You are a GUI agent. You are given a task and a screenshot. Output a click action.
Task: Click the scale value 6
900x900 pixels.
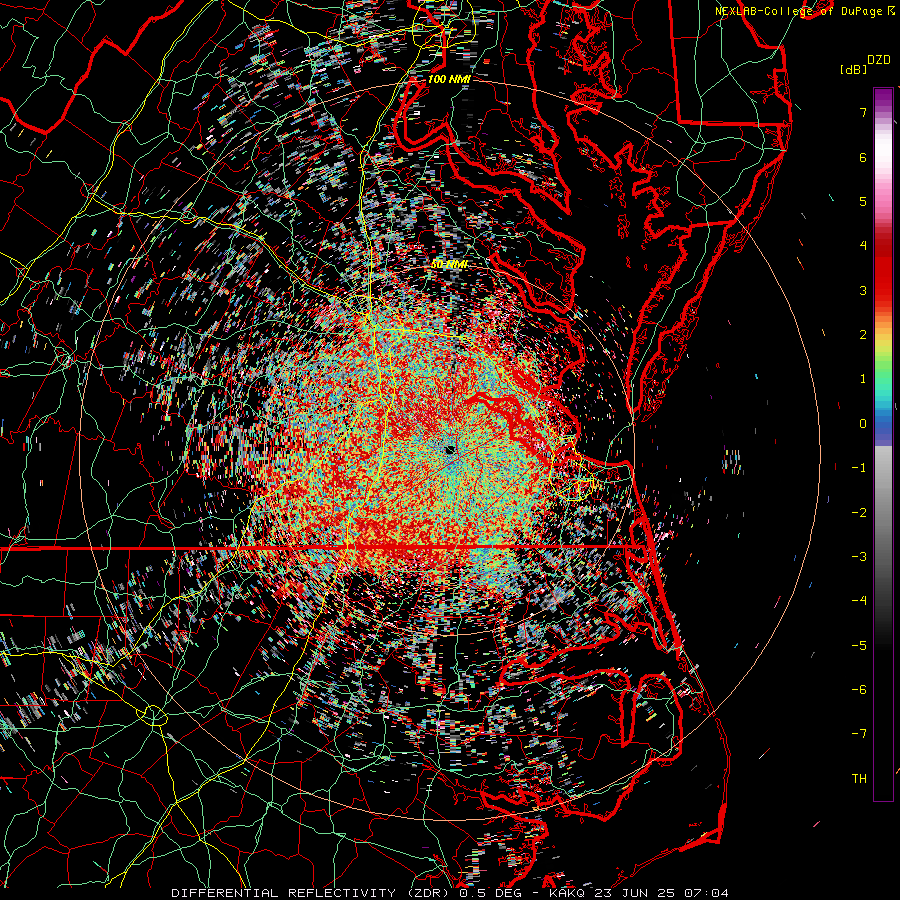click(863, 157)
